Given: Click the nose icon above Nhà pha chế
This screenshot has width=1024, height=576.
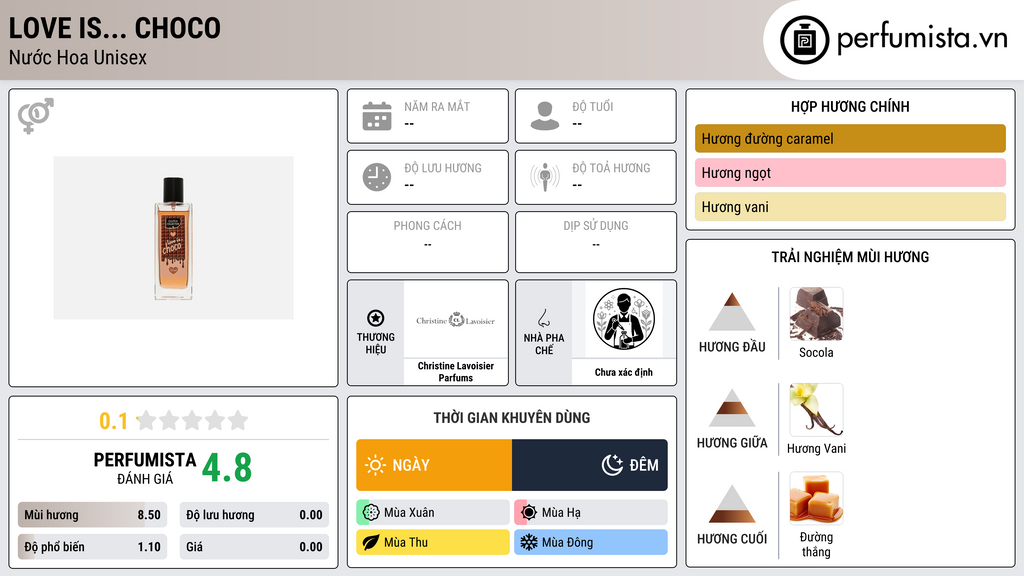Looking at the screenshot, I should [x=543, y=318].
